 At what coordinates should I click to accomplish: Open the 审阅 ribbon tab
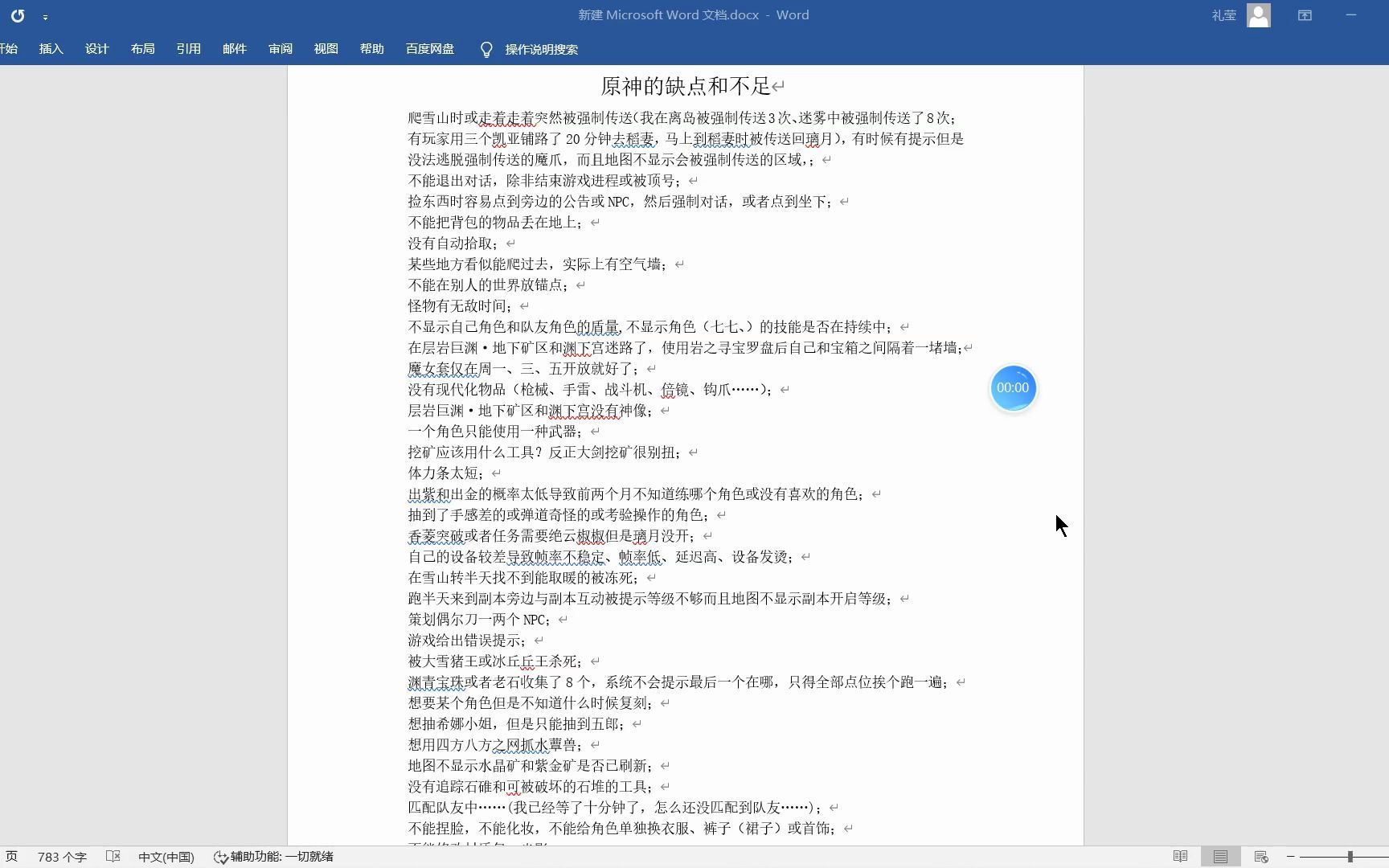click(x=280, y=49)
